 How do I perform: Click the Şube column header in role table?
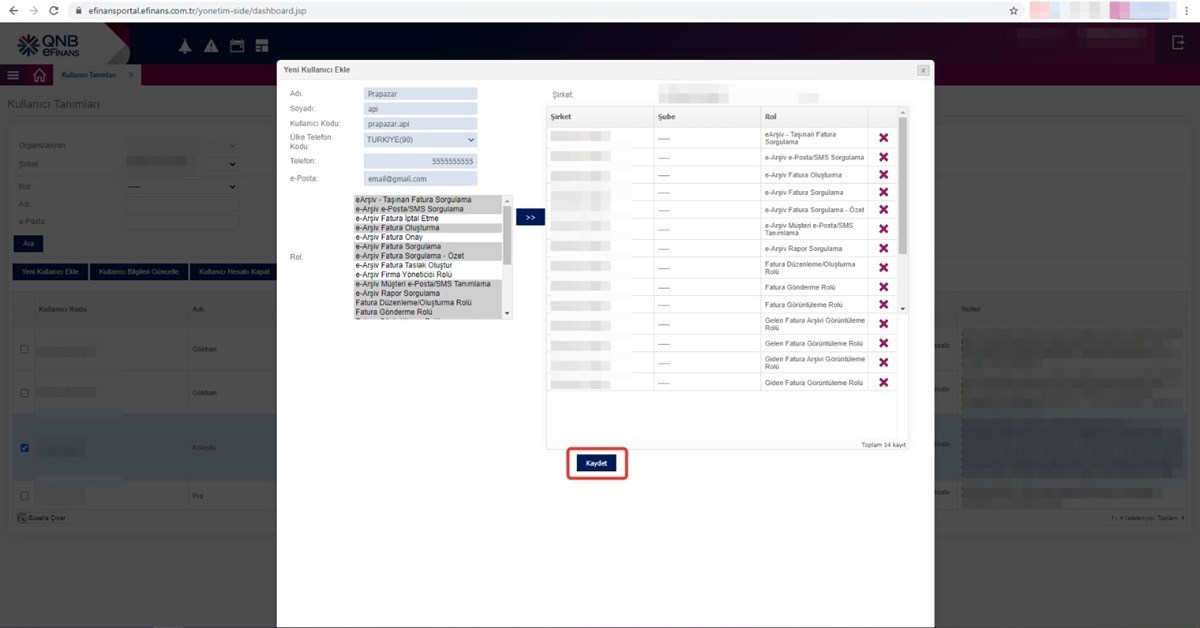(707, 116)
